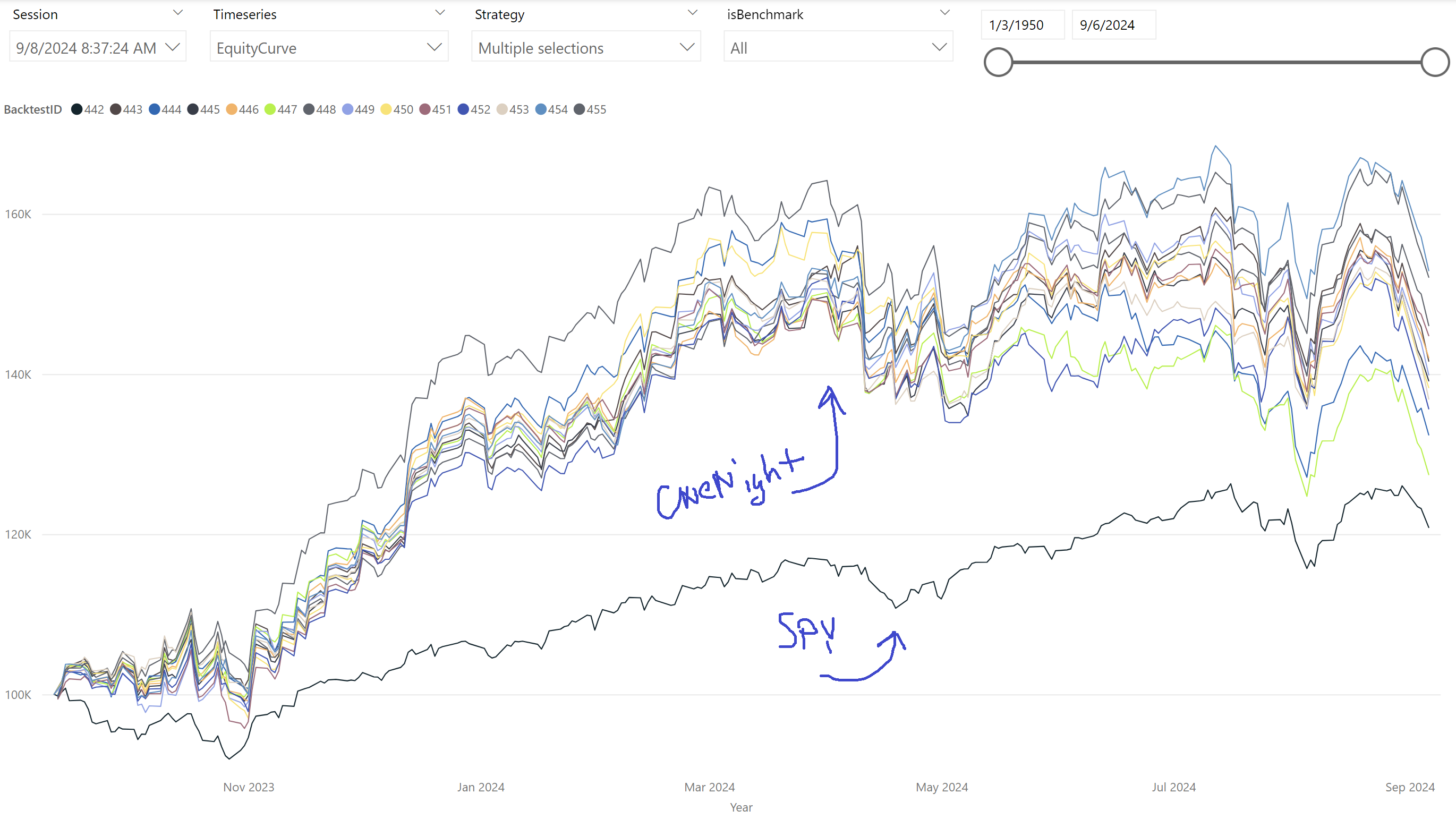Open the isBenchmark All dropdown
This screenshot has height=819, width=1456.
[838, 48]
